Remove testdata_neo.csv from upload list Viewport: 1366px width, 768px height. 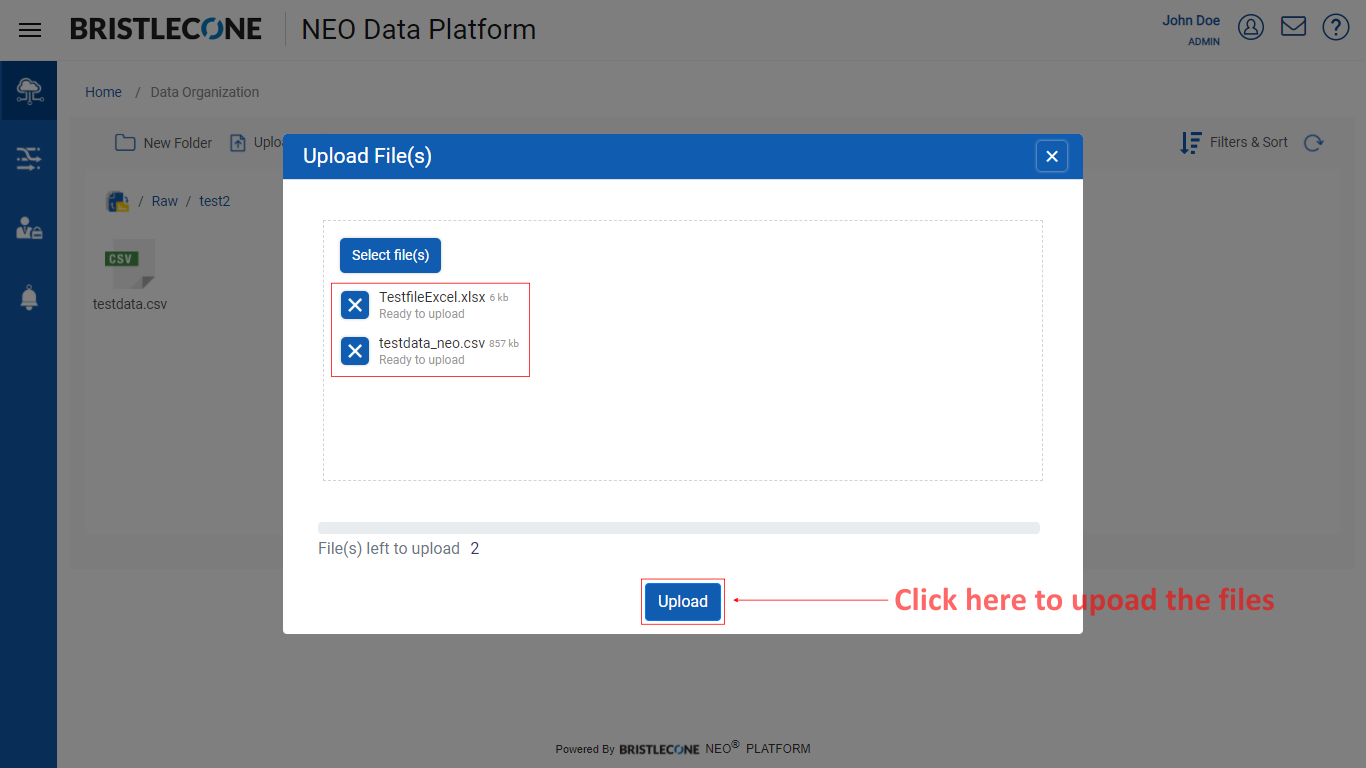click(x=355, y=351)
